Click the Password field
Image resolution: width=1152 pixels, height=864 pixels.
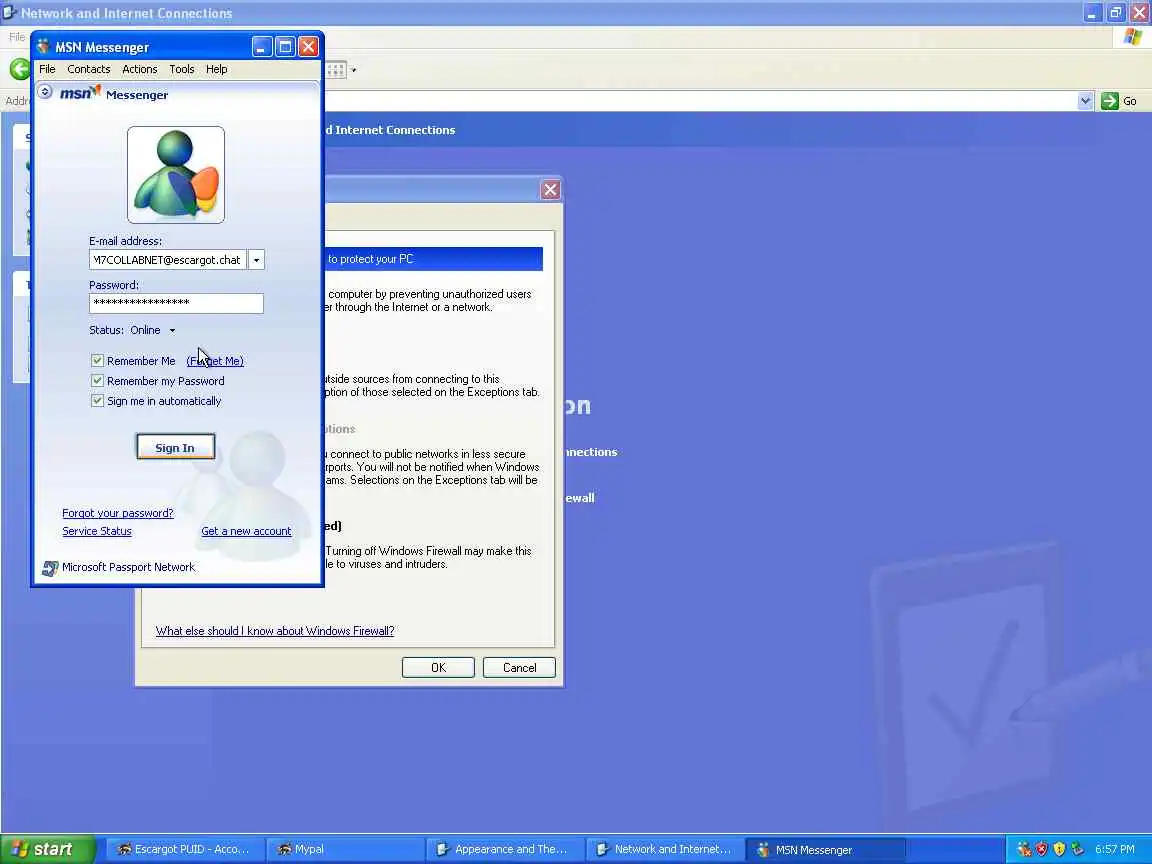(x=176, y=303)
